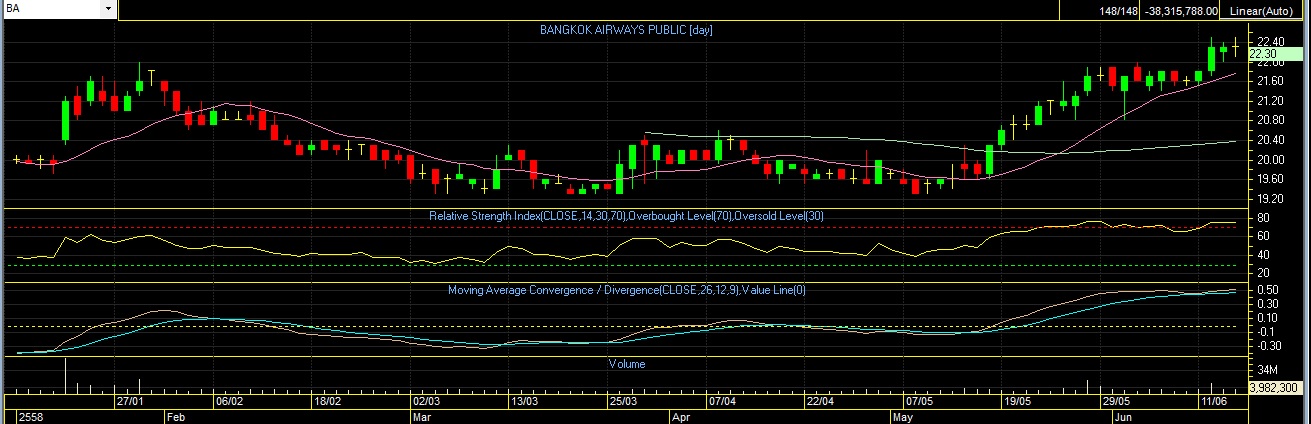Open the BA symbol dropdown arrow
Image resolution: width=1311 pixels, height=424 pixels.
109,8
